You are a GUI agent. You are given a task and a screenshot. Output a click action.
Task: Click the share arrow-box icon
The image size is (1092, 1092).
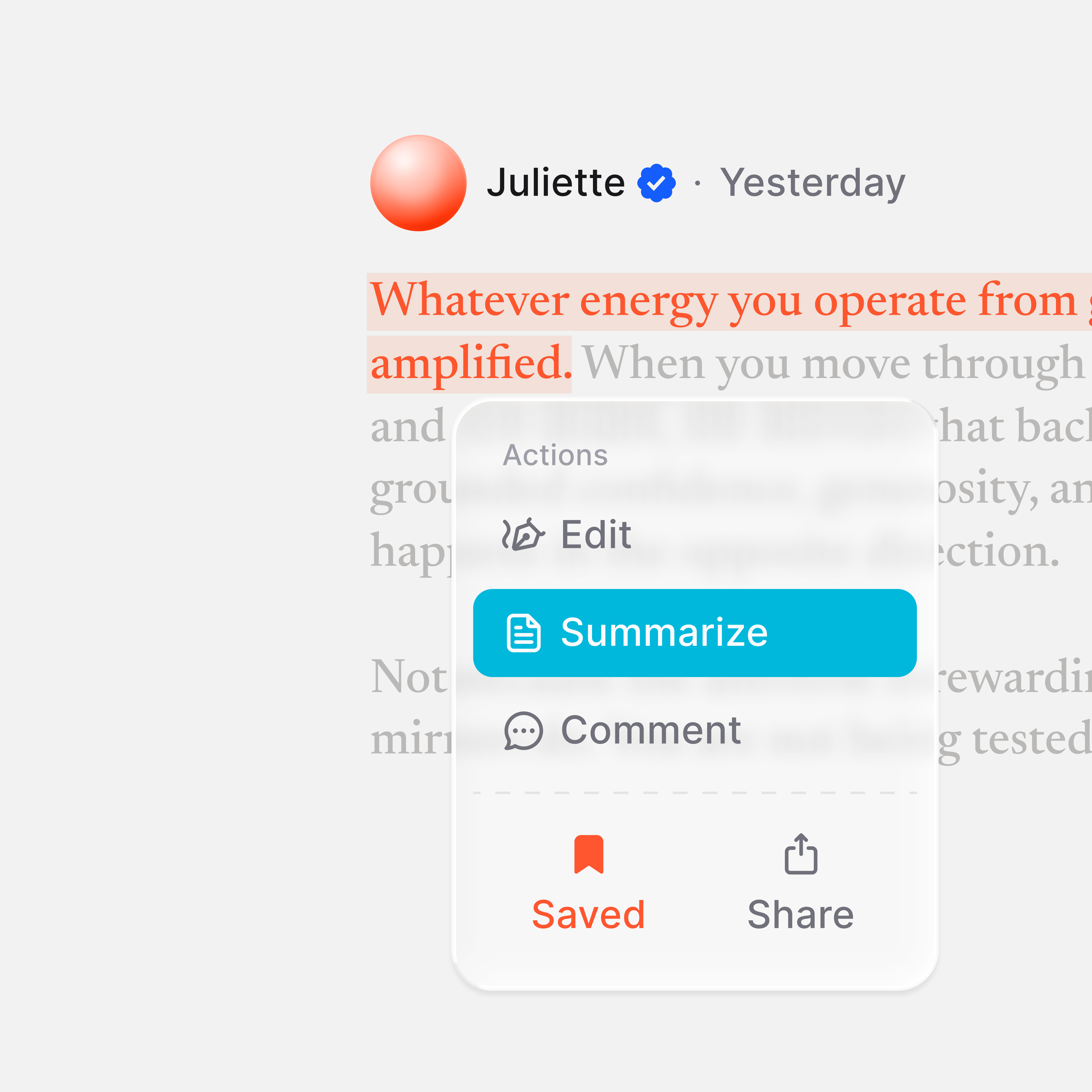pyautogui.click(x=801, y=854)
